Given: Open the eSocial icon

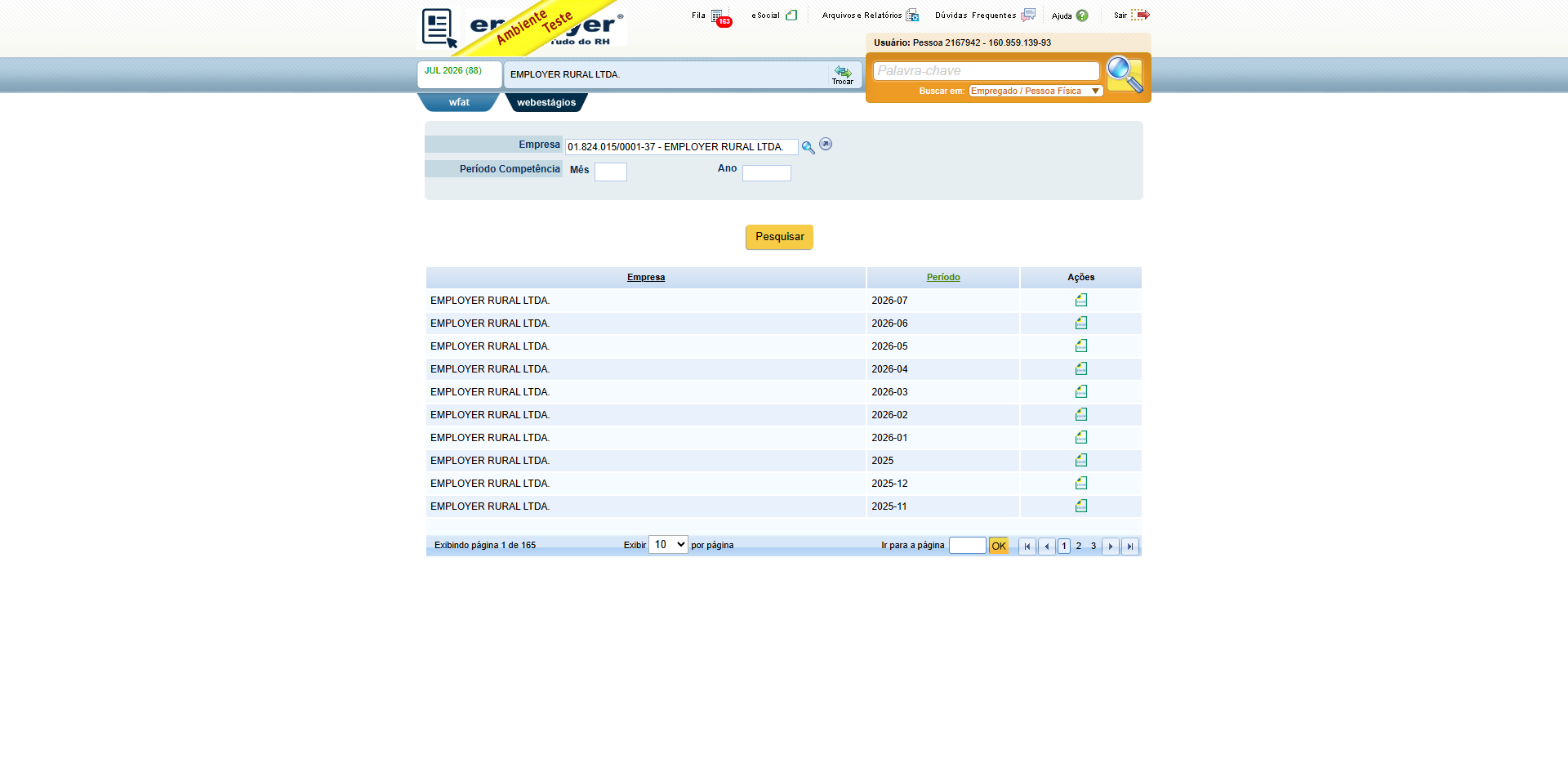Looking at the screenshot, I should click(x=791, y=15).
